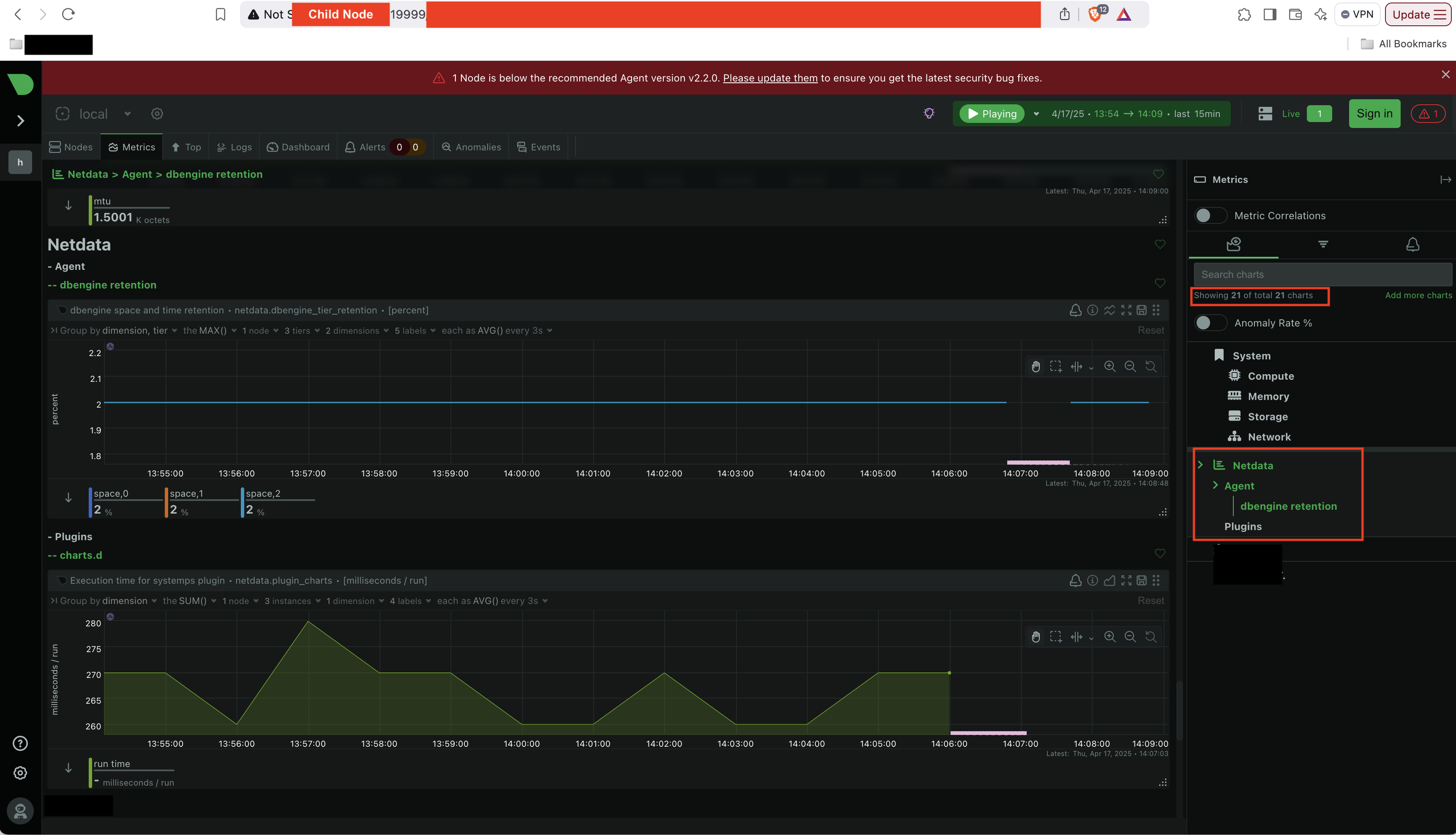Viewport: 1456px width, 835px height.
Task: Select dbengine retention in the tree
Action: [1288, 506]
